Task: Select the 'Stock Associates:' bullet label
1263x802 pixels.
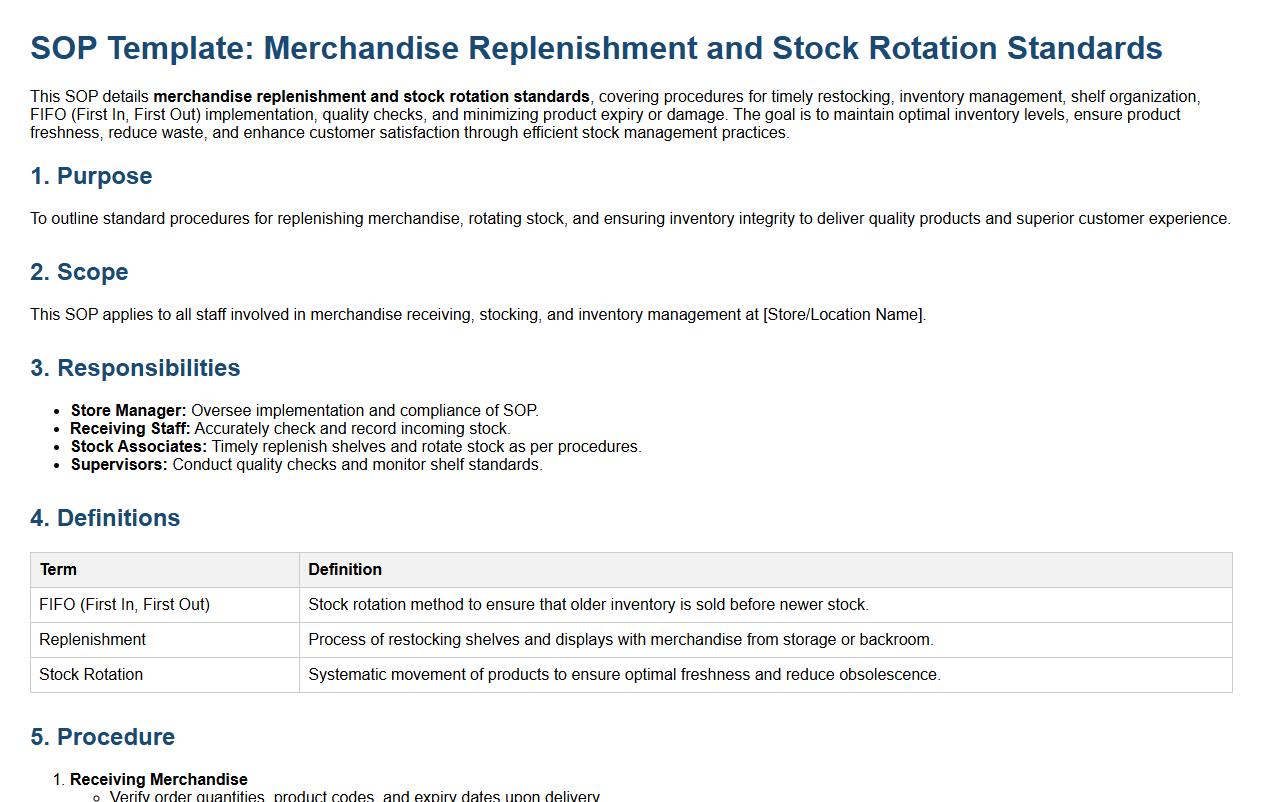Action: 138,447
